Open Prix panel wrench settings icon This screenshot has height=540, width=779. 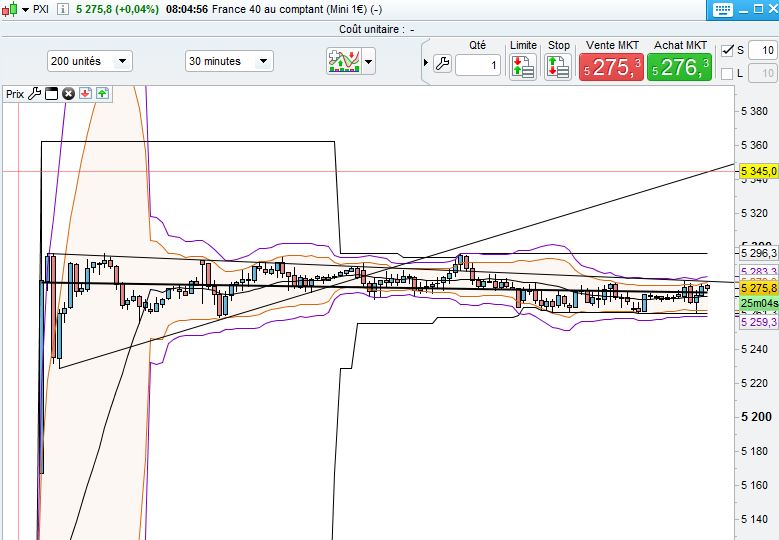pyautogui.click(x=34, y=94)
